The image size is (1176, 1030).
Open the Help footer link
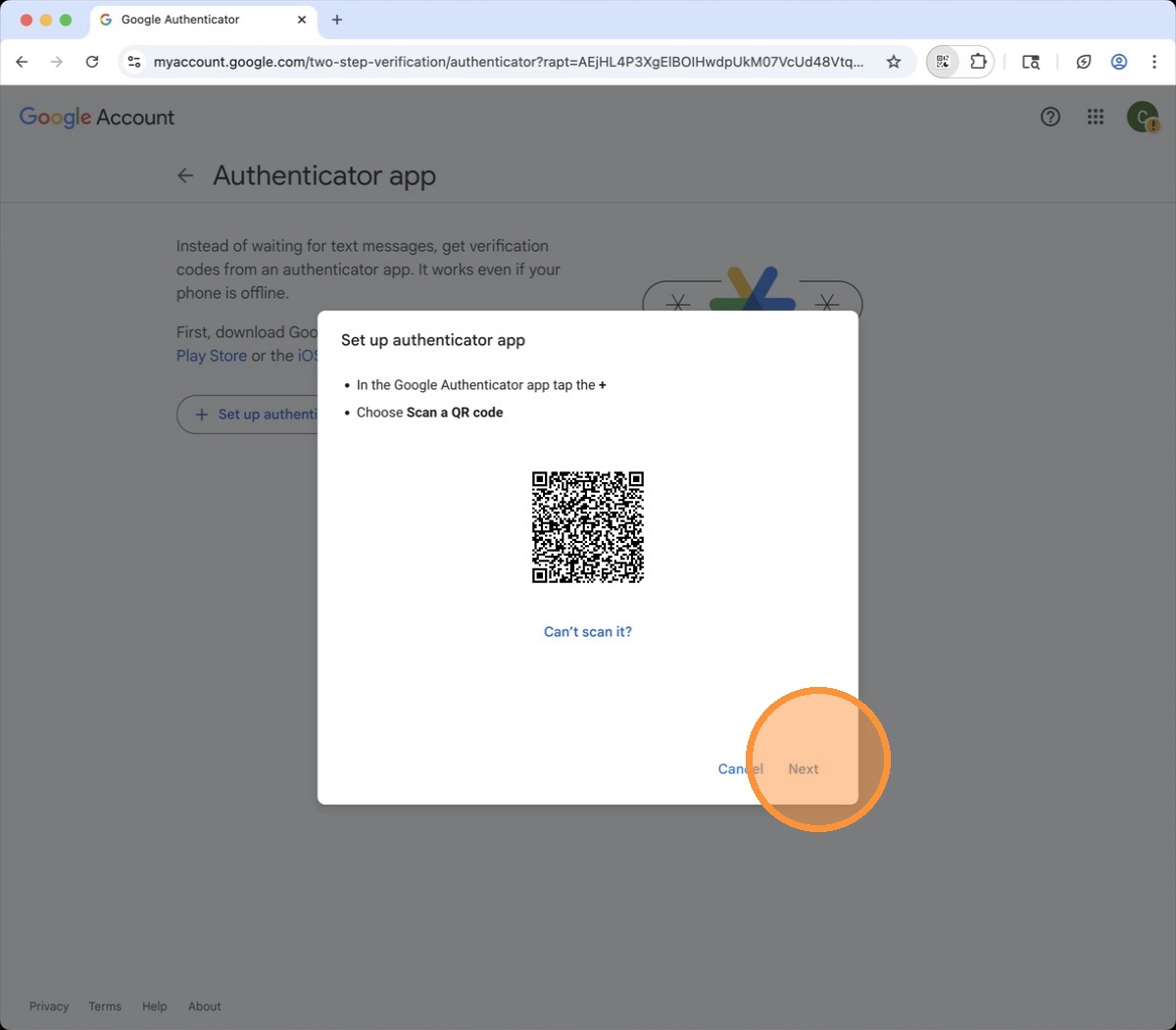[x=155, y=1006]
